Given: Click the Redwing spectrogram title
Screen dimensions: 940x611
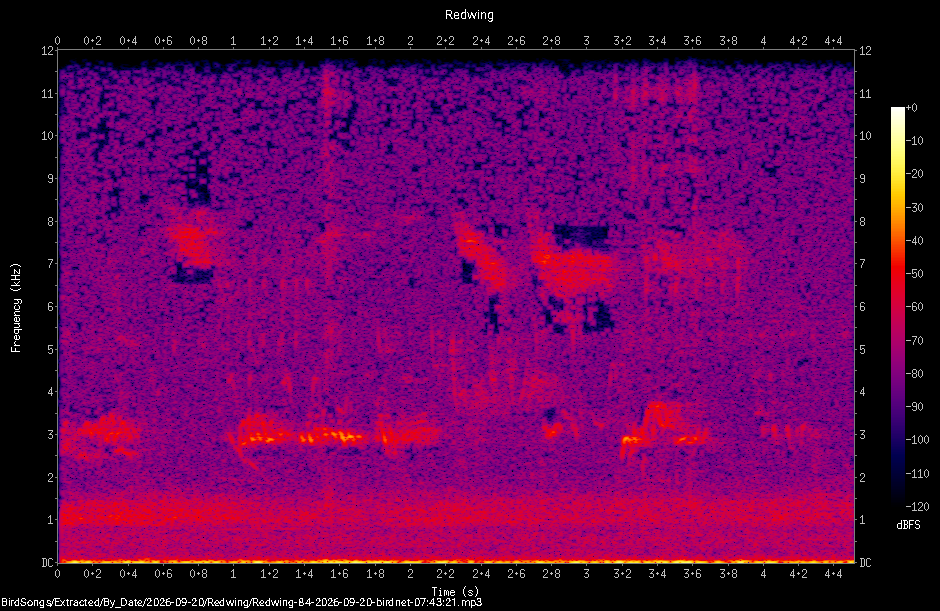Looking at the screenshot, I should [469, 15].
